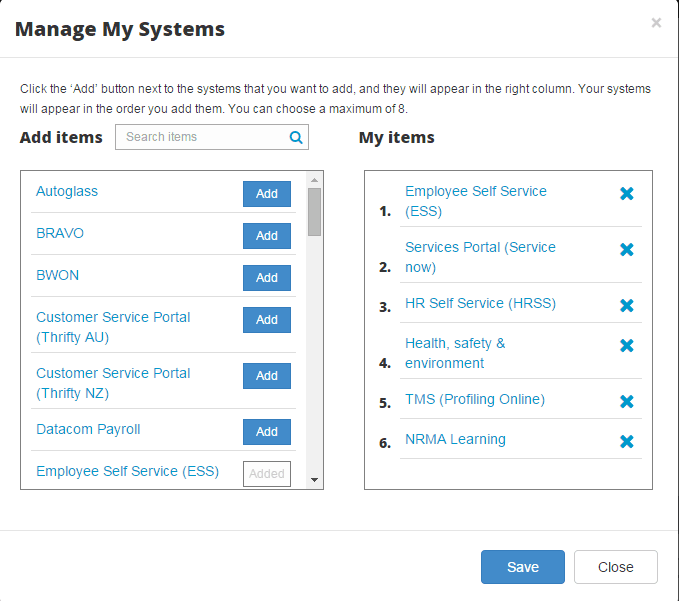This screenshot has width=679, height=601.
Task: Open the Autoglass link
Action: point(67,191)
